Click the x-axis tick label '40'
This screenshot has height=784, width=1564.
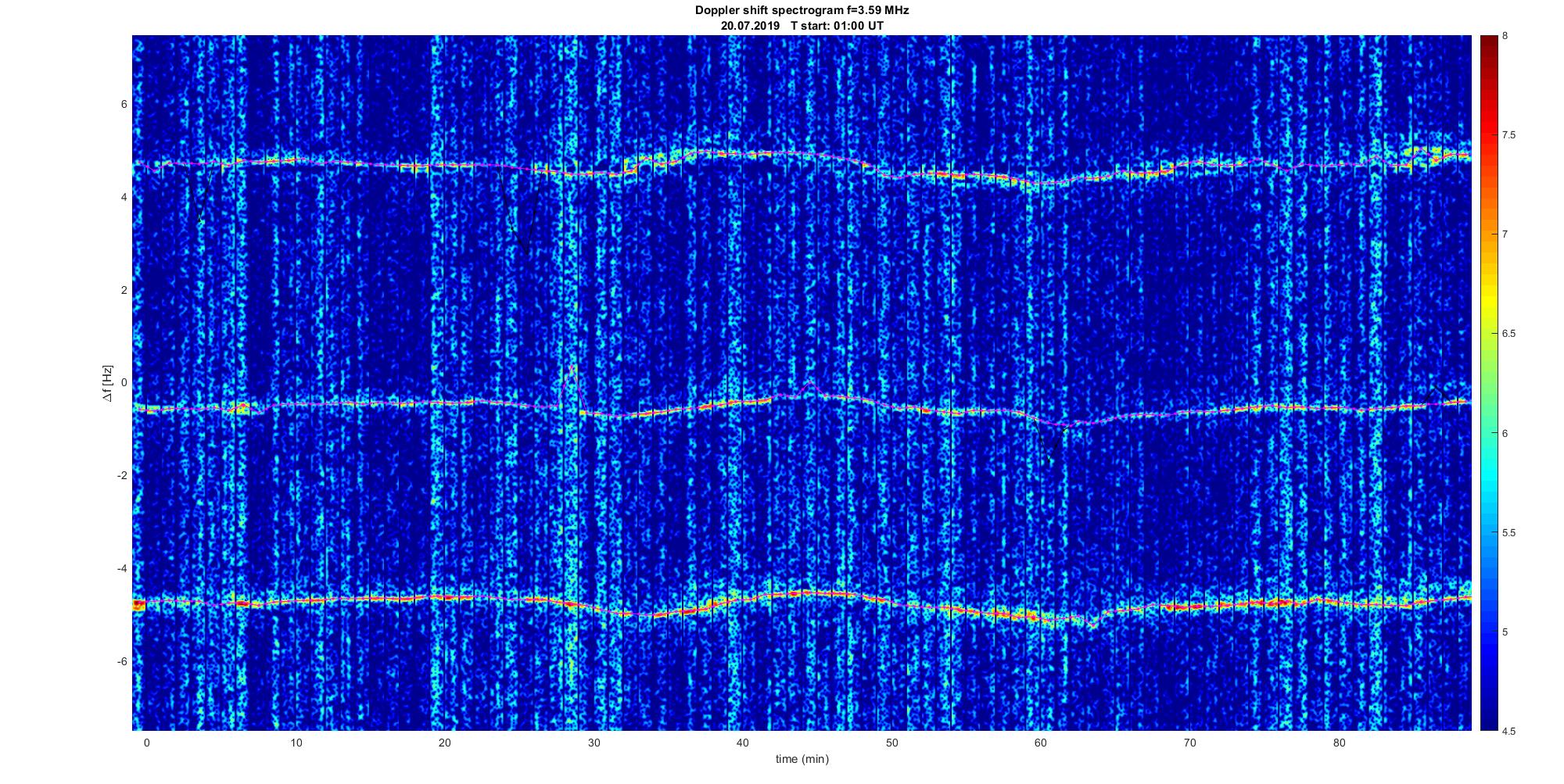click(x=743, y=743)
